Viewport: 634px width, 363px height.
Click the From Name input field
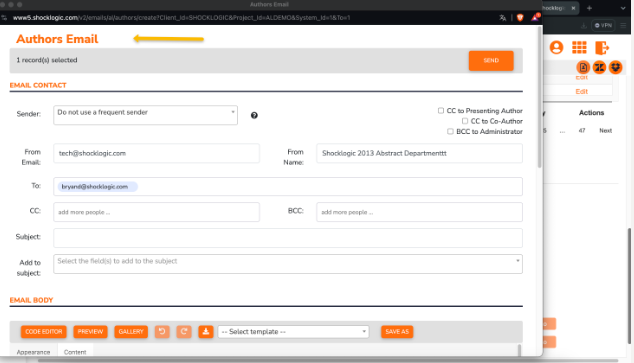(x=419, y=153)
